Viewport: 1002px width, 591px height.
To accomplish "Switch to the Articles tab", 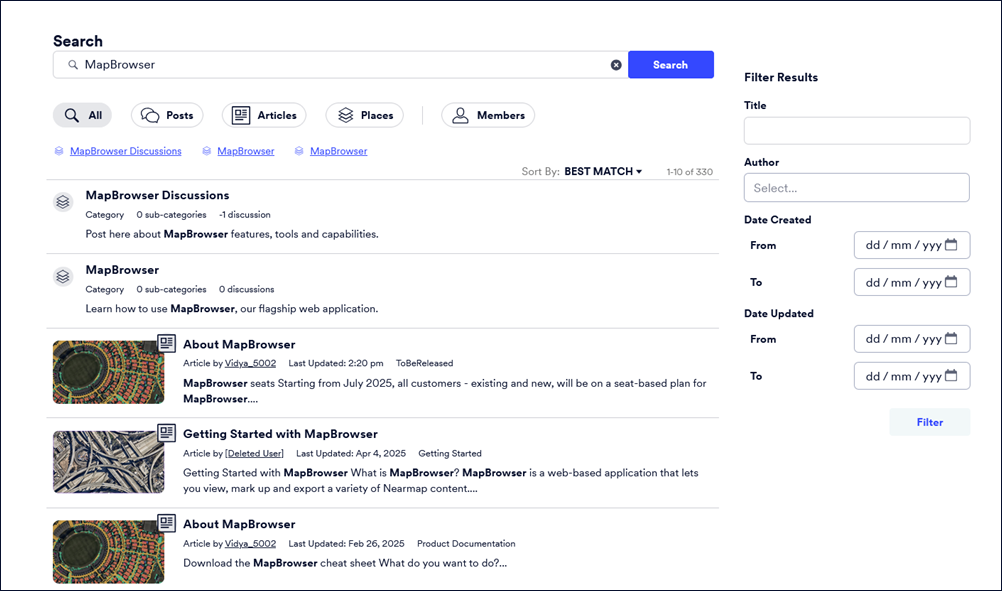I will tap(264, 115).
